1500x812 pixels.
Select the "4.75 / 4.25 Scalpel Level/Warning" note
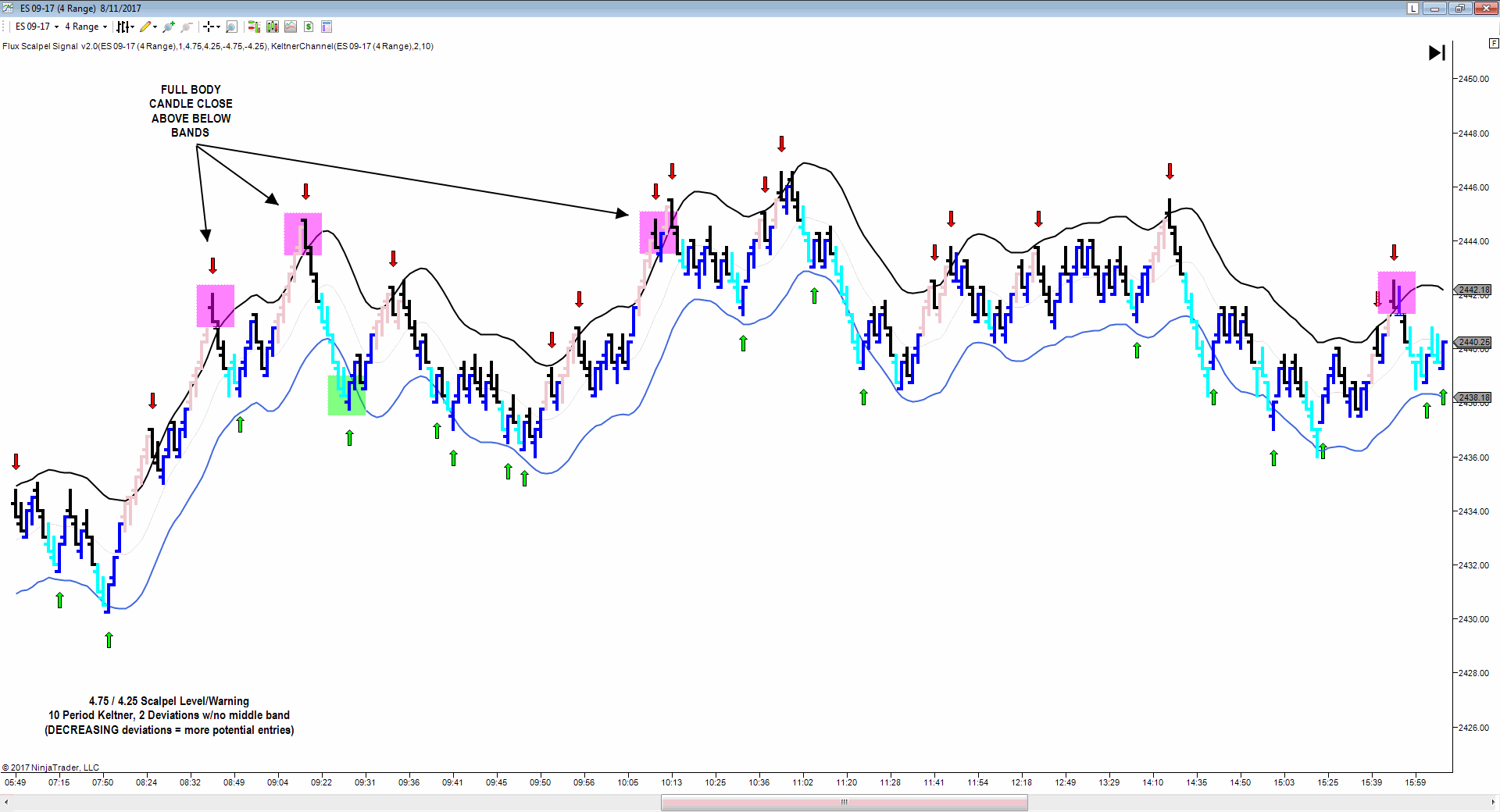[x=169, y=715]
